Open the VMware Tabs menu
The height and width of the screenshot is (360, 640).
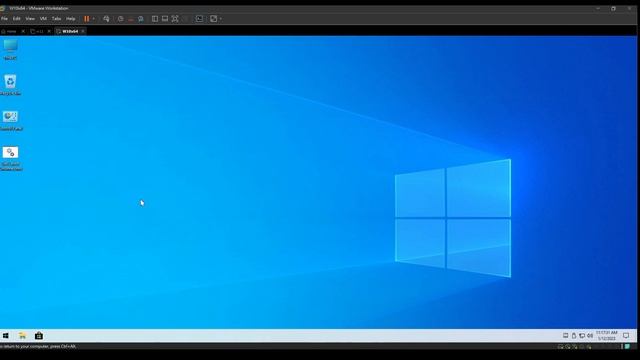56,19
